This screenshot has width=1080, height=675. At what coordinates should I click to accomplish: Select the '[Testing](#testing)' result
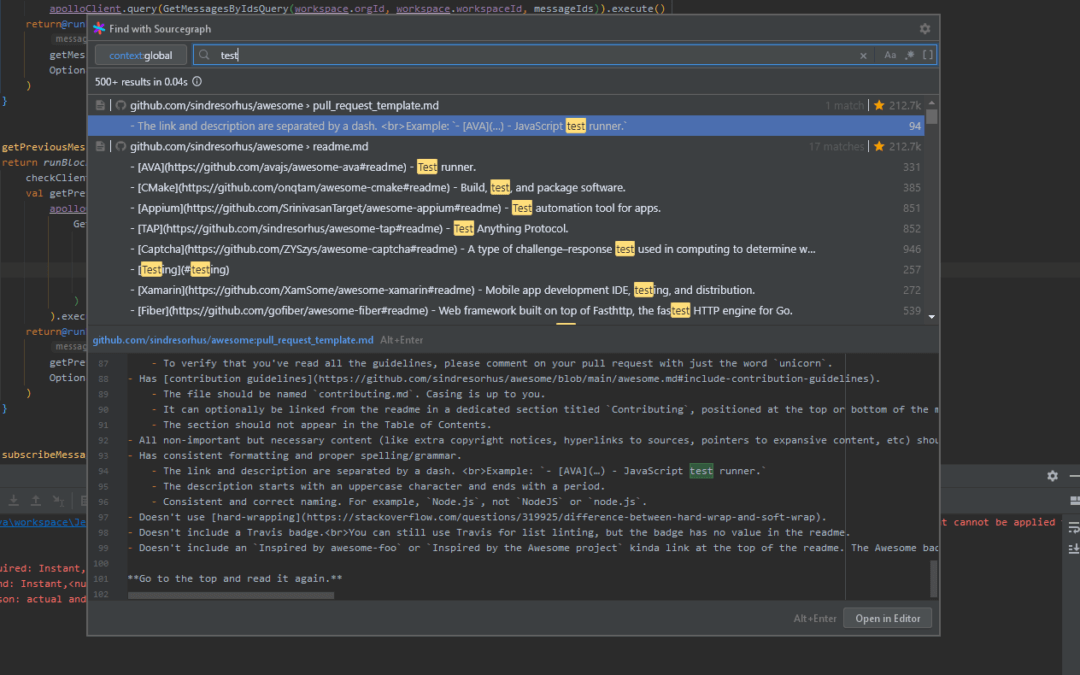pos(506,270)
